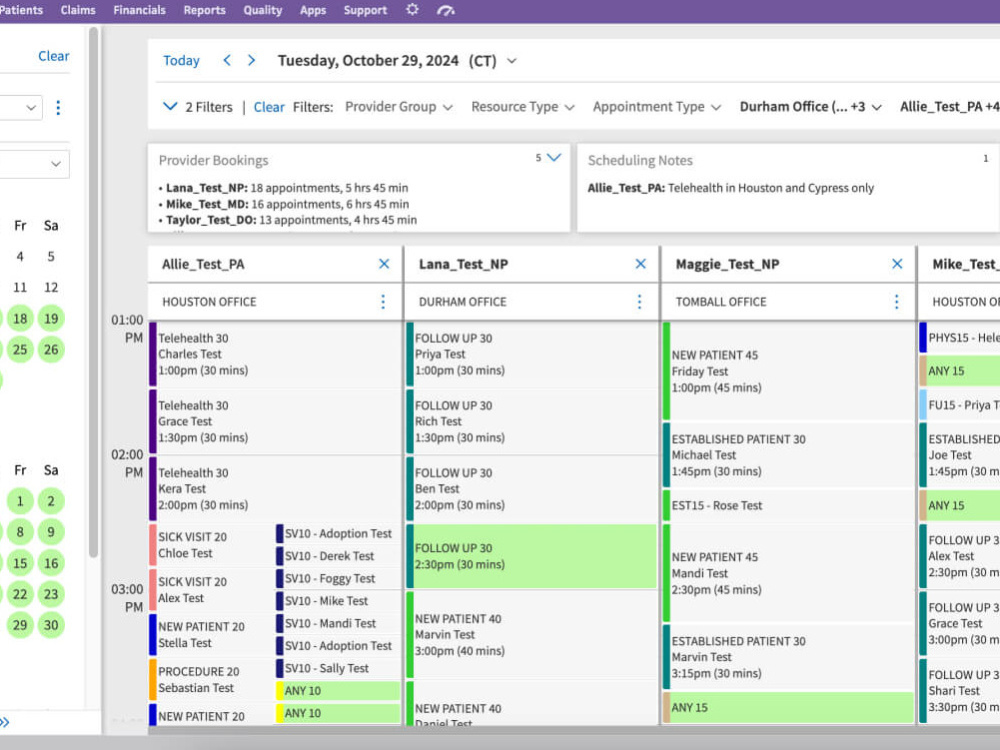Select calendar day 19 in upper month
The image size is (1000, 750).
(51, 318)
